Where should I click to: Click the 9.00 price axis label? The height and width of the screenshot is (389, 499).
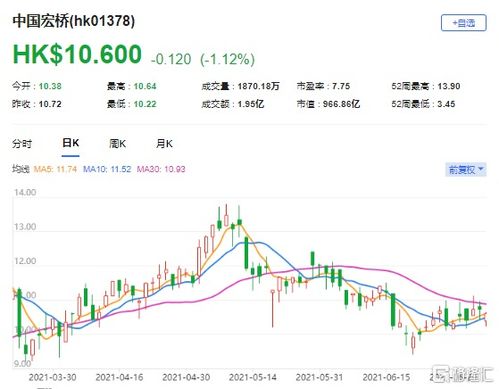[22, 363]
